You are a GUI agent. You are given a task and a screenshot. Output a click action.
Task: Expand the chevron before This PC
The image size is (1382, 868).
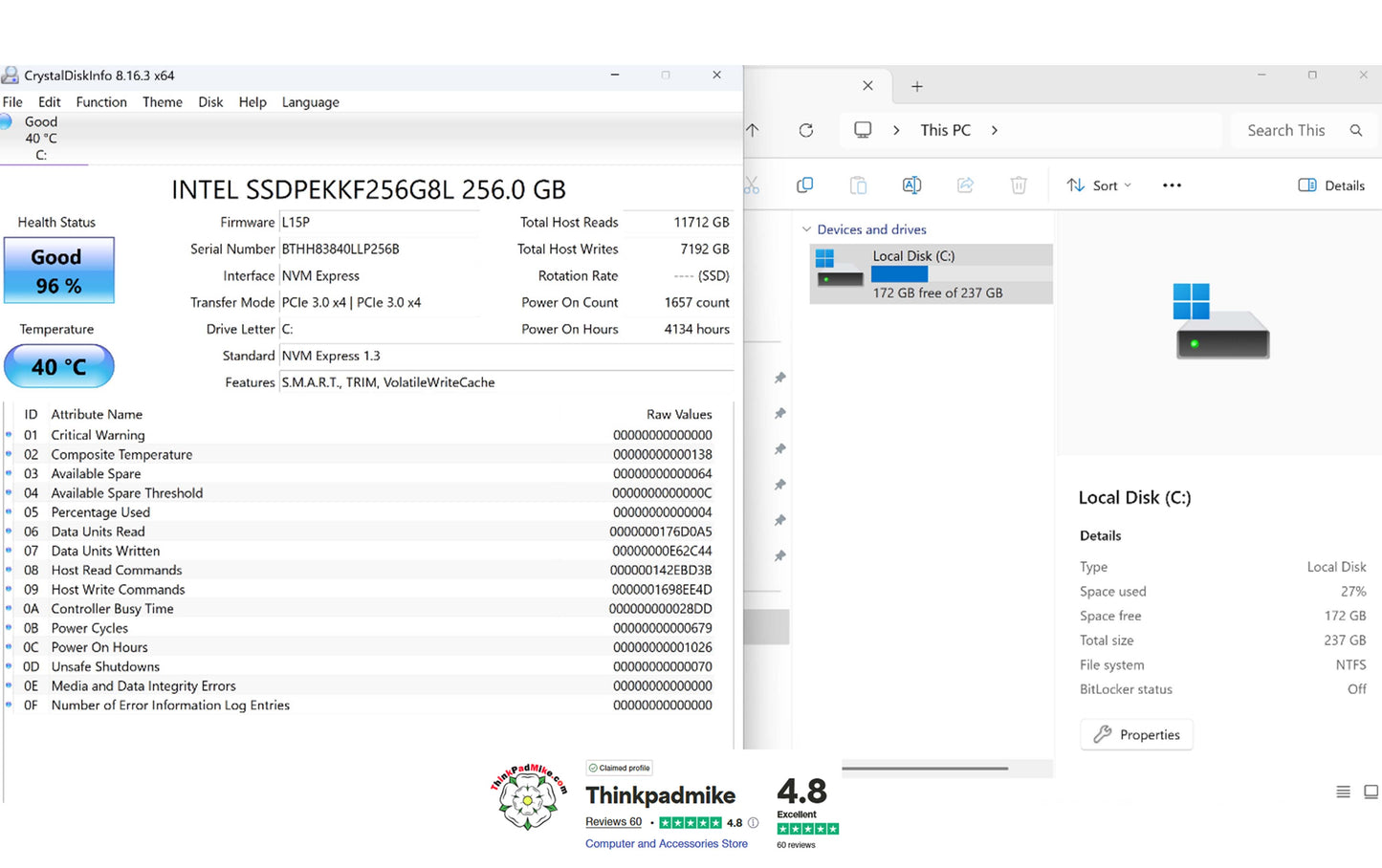click(x=896, y=130)
